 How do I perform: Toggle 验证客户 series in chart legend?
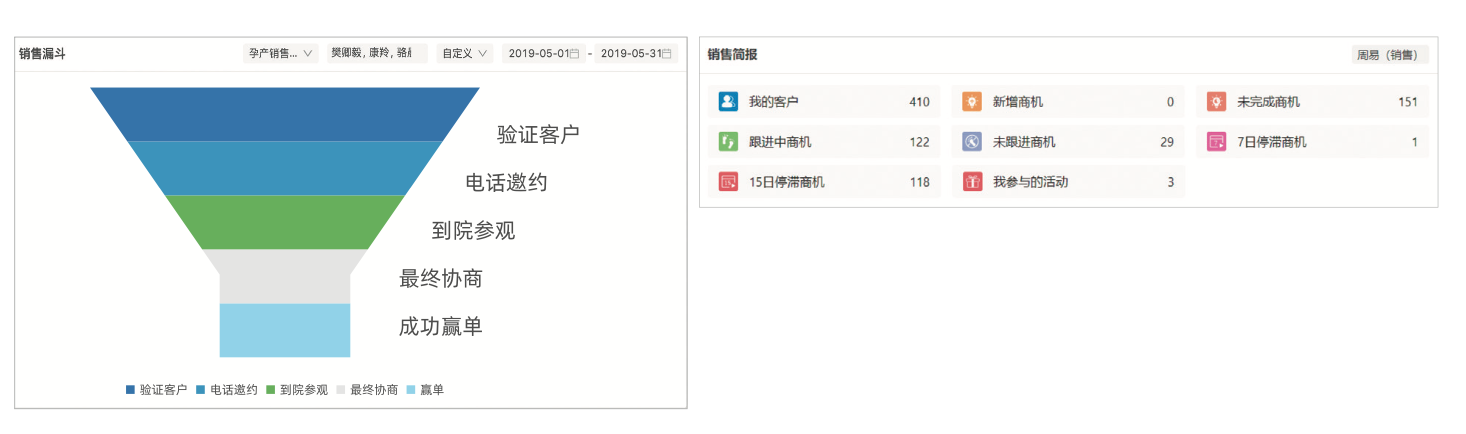[157, 390]
